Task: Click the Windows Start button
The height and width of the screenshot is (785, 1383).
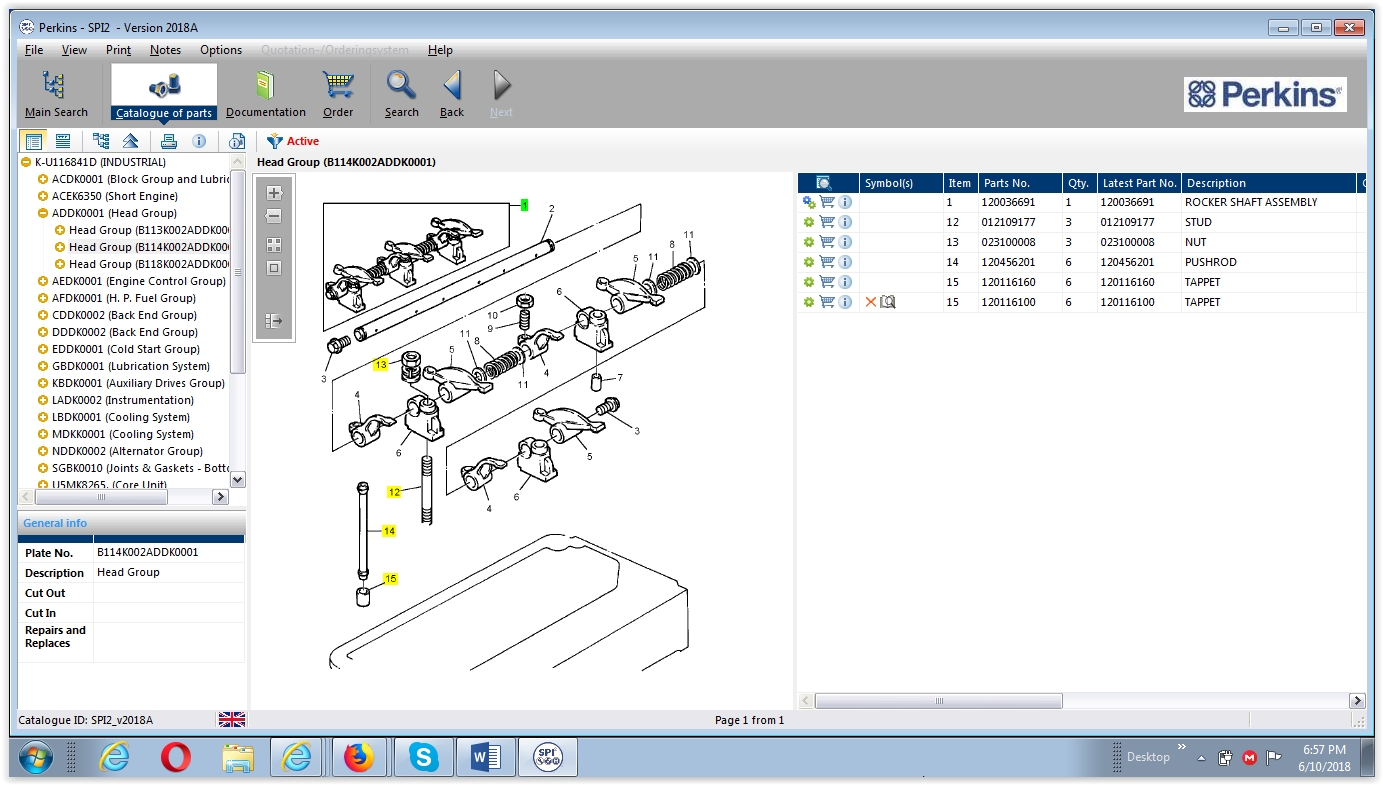Action: (35, 759)
